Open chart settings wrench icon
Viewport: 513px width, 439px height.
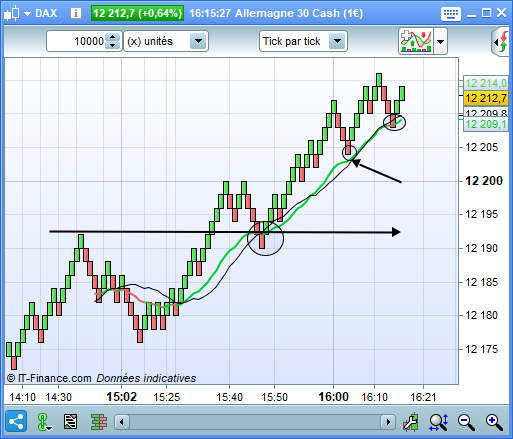point(411,422)
